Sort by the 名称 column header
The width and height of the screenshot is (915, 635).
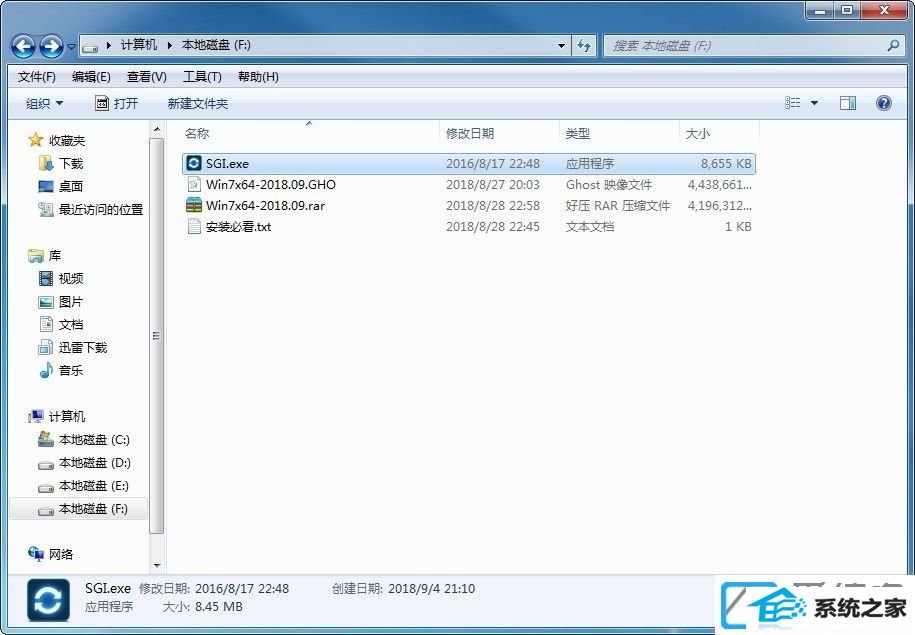197,134
